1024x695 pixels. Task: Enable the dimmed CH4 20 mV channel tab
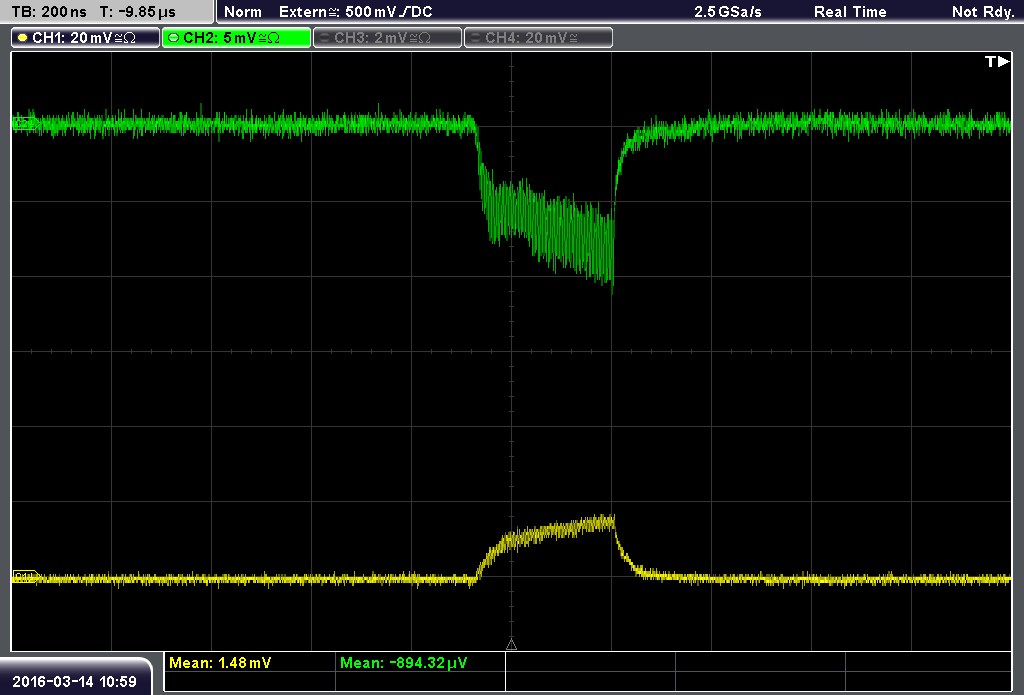tap(538, 38)
